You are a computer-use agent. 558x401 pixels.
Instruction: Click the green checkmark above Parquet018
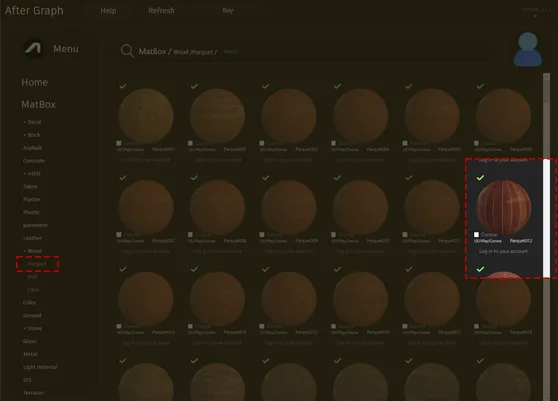click(x=480, y=269)
